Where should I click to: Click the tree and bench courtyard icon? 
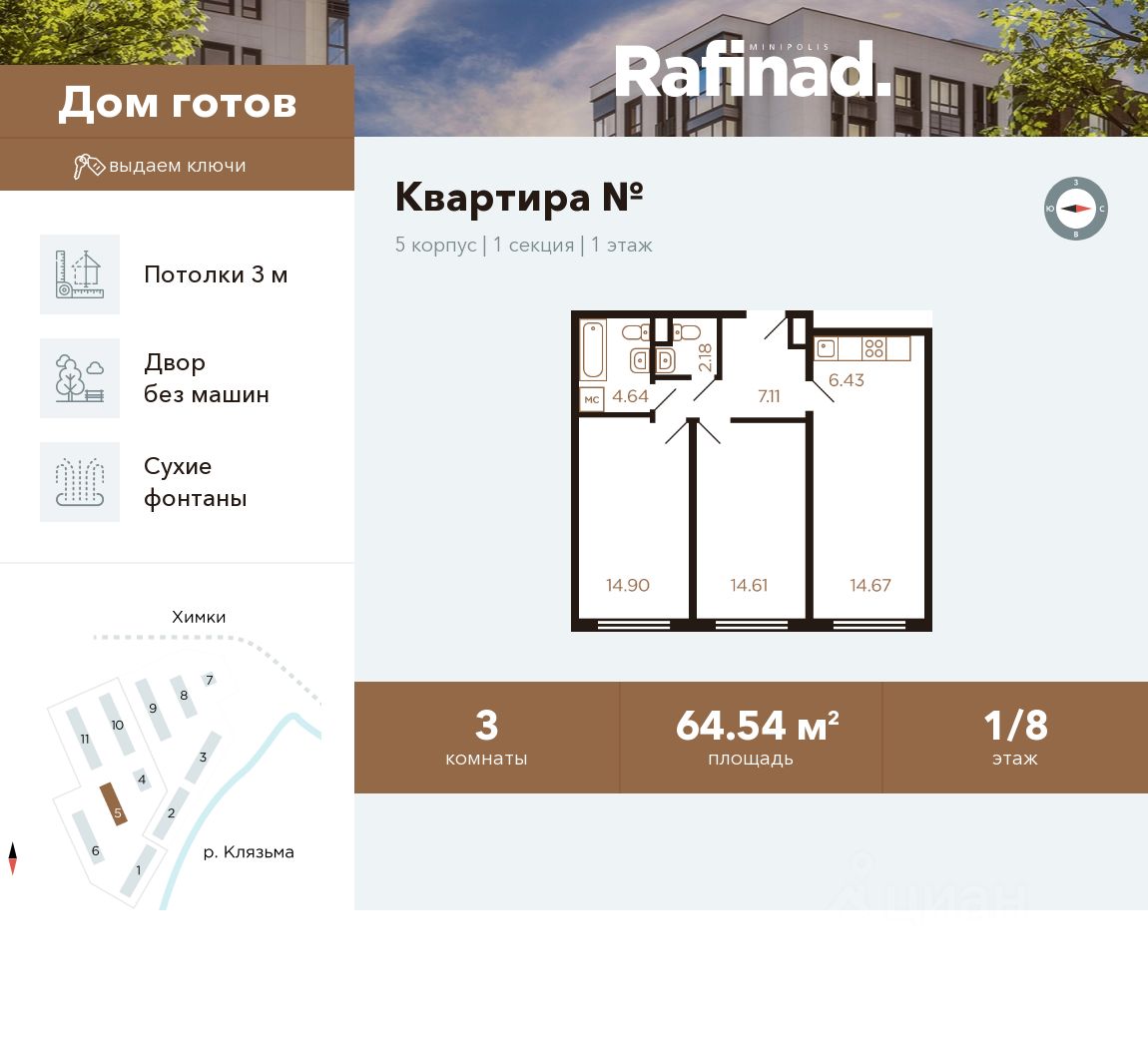click(x=80, y=378)
